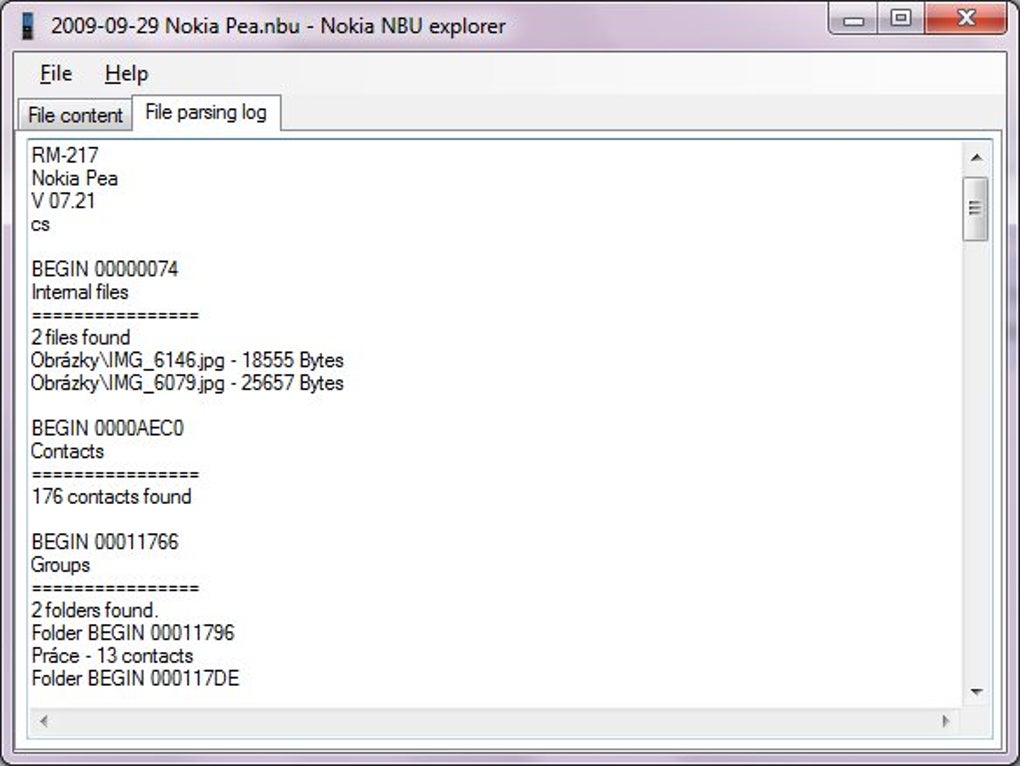Click the '2 folders found.' line

click(x=95, y=611)
